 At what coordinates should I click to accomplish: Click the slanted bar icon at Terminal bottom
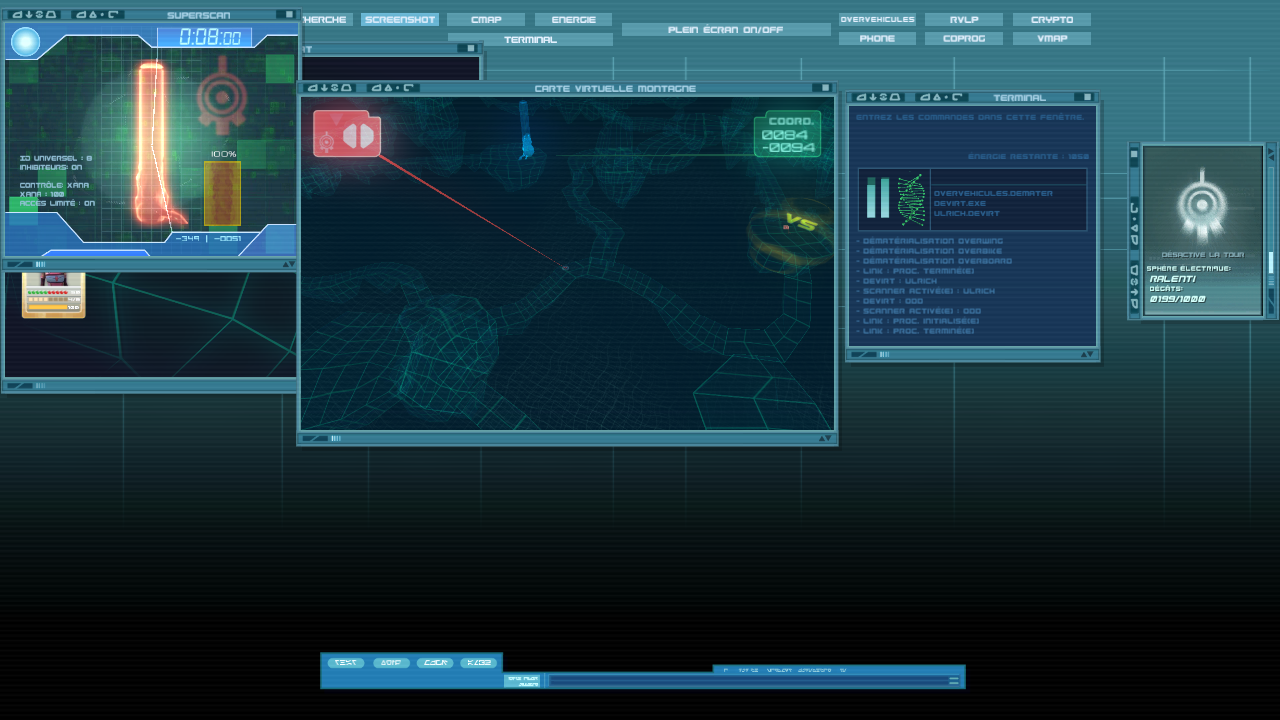click(864, 354)
